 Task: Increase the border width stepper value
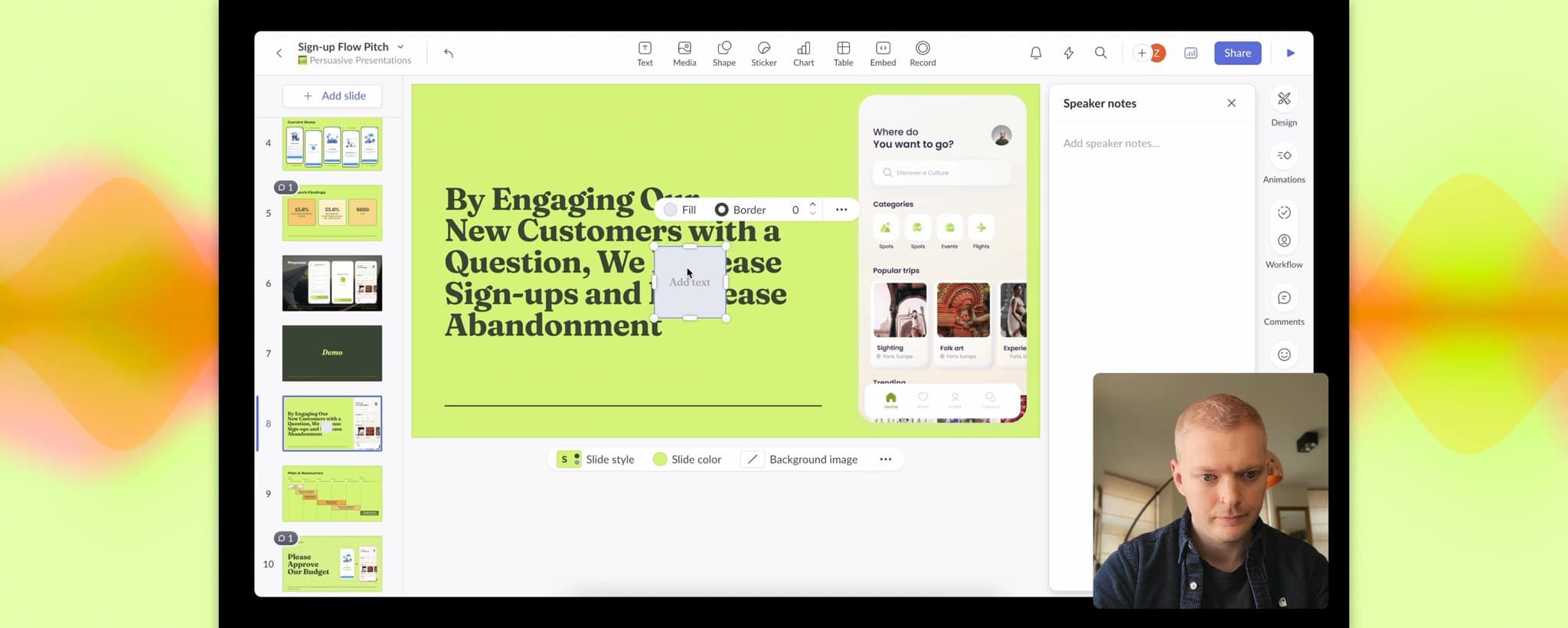(x=812, y=204)
